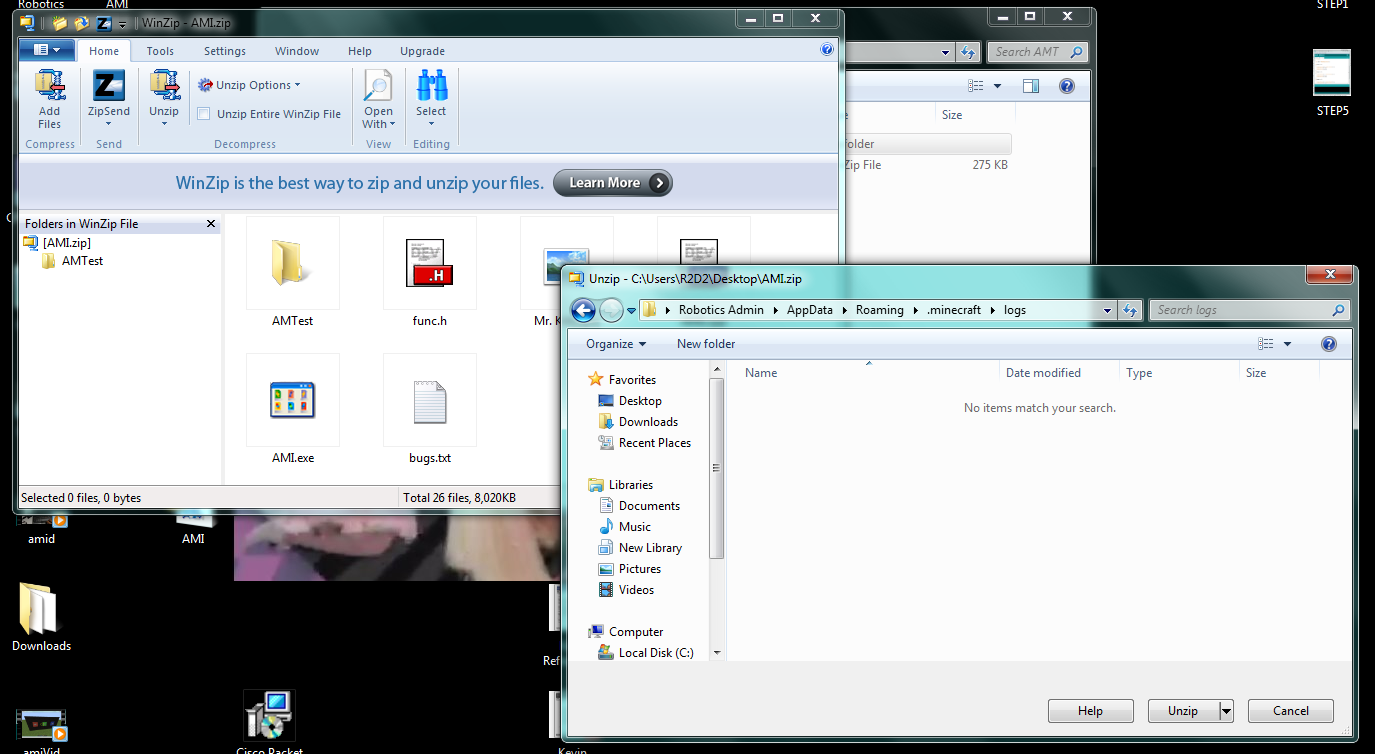Open the WinZip file menu button
Viewport: 1375px width, 754px height.
pos(47,50)
